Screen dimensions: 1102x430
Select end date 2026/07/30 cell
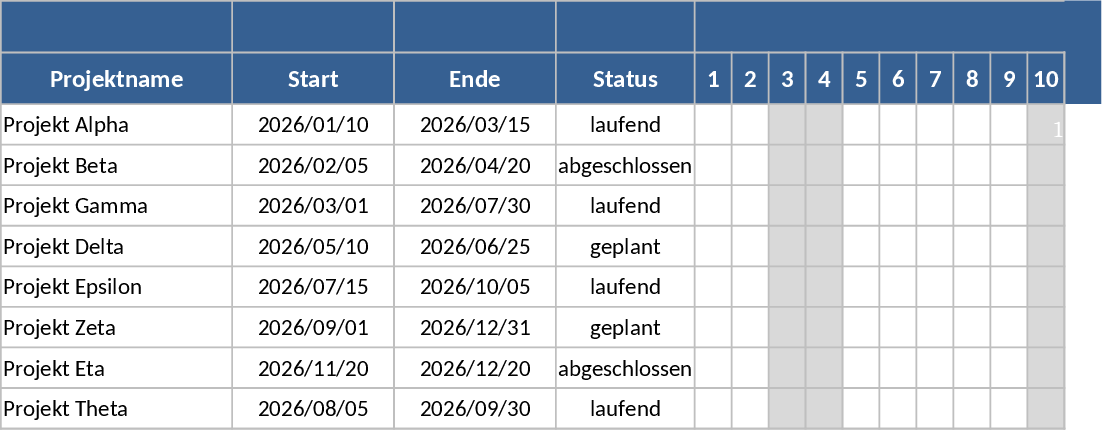[x=474, y=206]
